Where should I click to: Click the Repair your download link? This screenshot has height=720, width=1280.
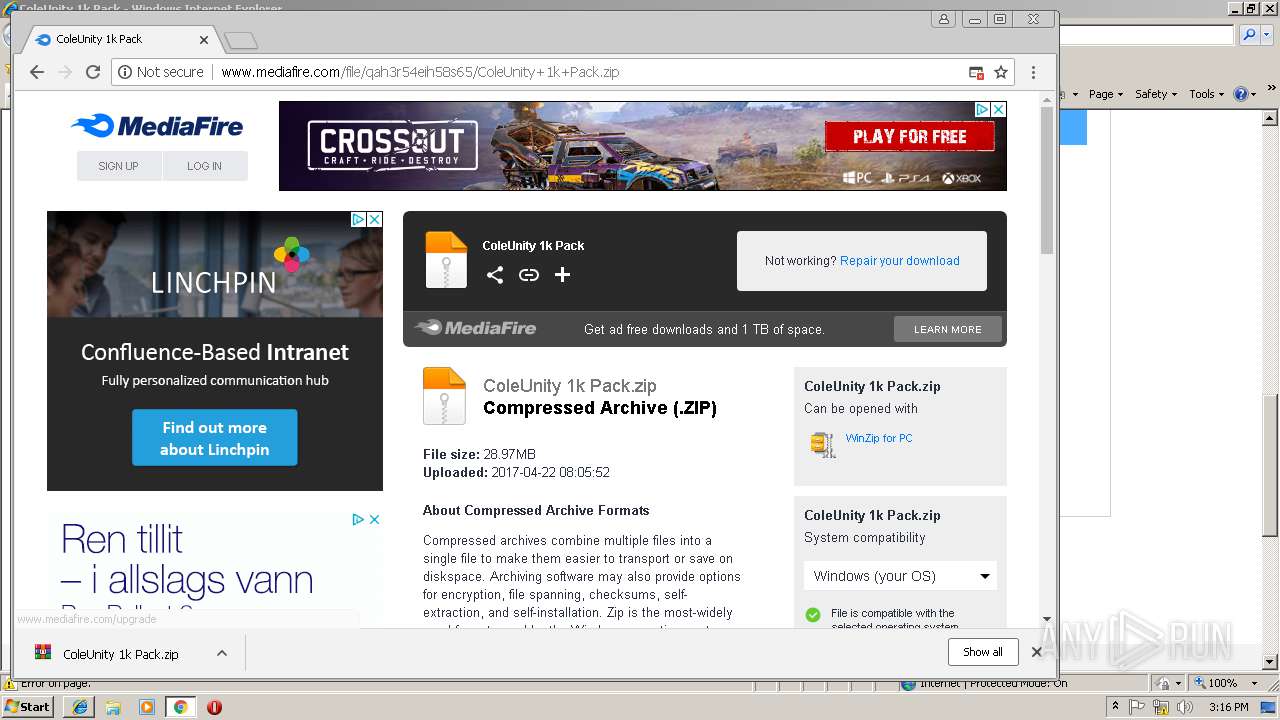click(899, 261)
